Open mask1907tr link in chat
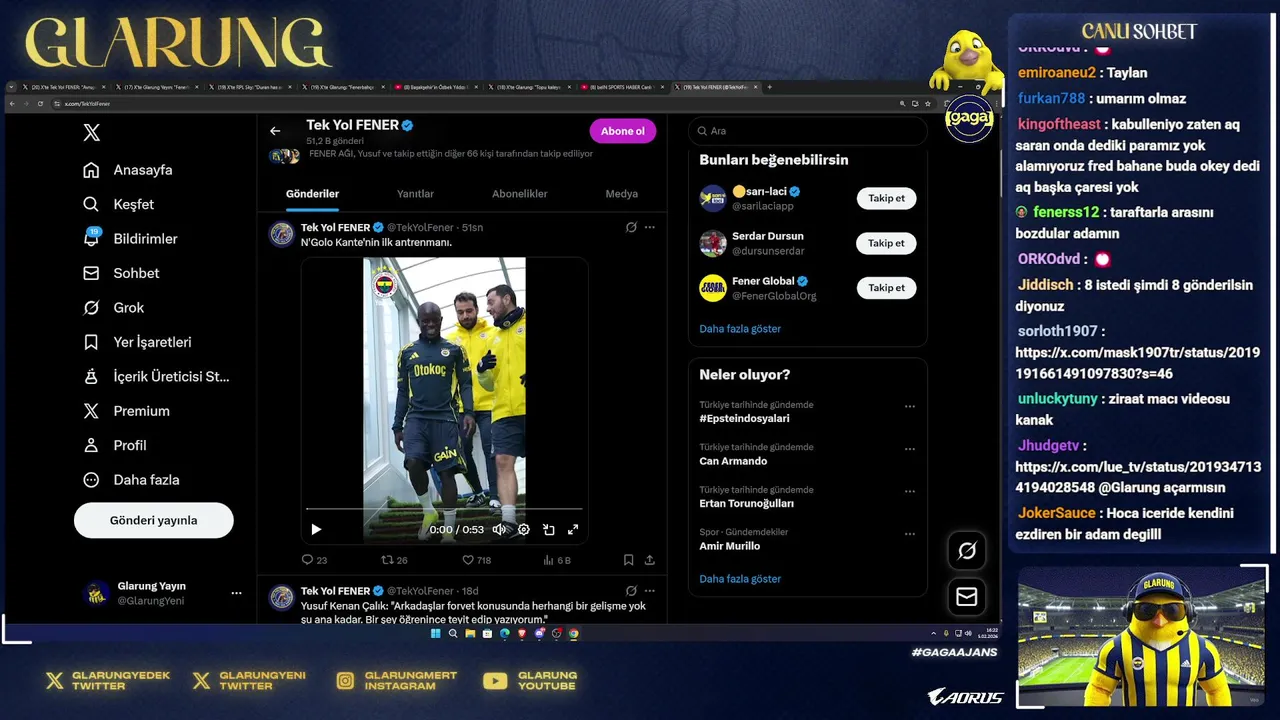Viewport: 1280px width, 720px height. point(1137,363)
